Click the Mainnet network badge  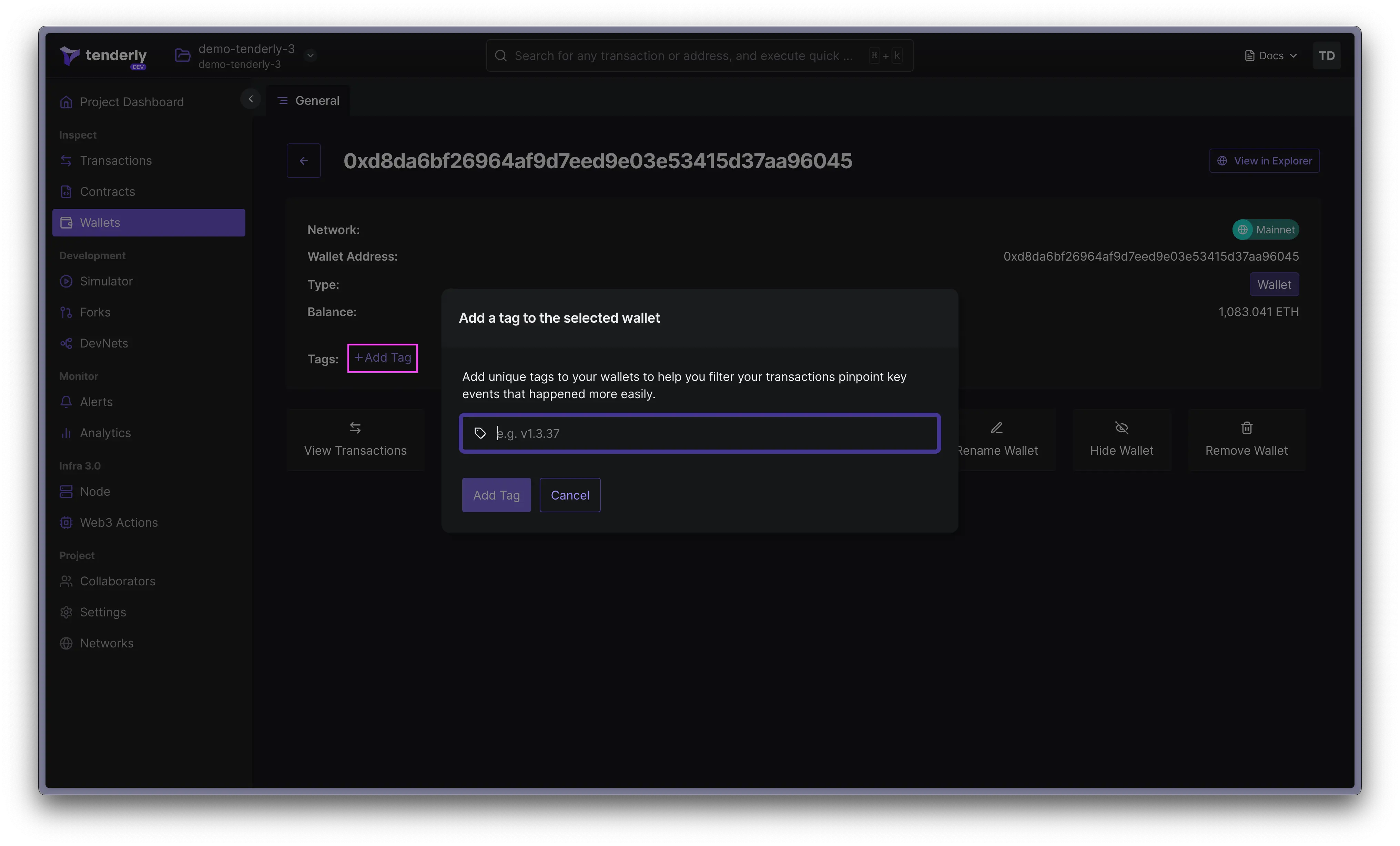pyautogui.click(x=1265, y=230)
